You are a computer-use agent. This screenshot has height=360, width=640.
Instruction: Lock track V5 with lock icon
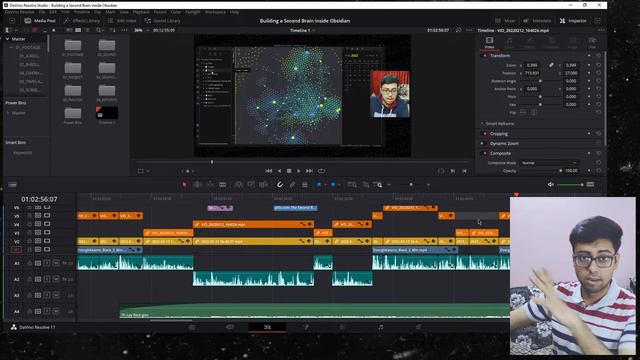(29, 216)
